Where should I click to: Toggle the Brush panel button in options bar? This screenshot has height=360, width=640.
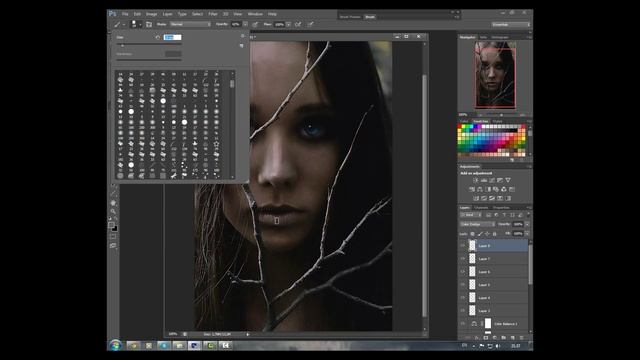coord(149,24)
